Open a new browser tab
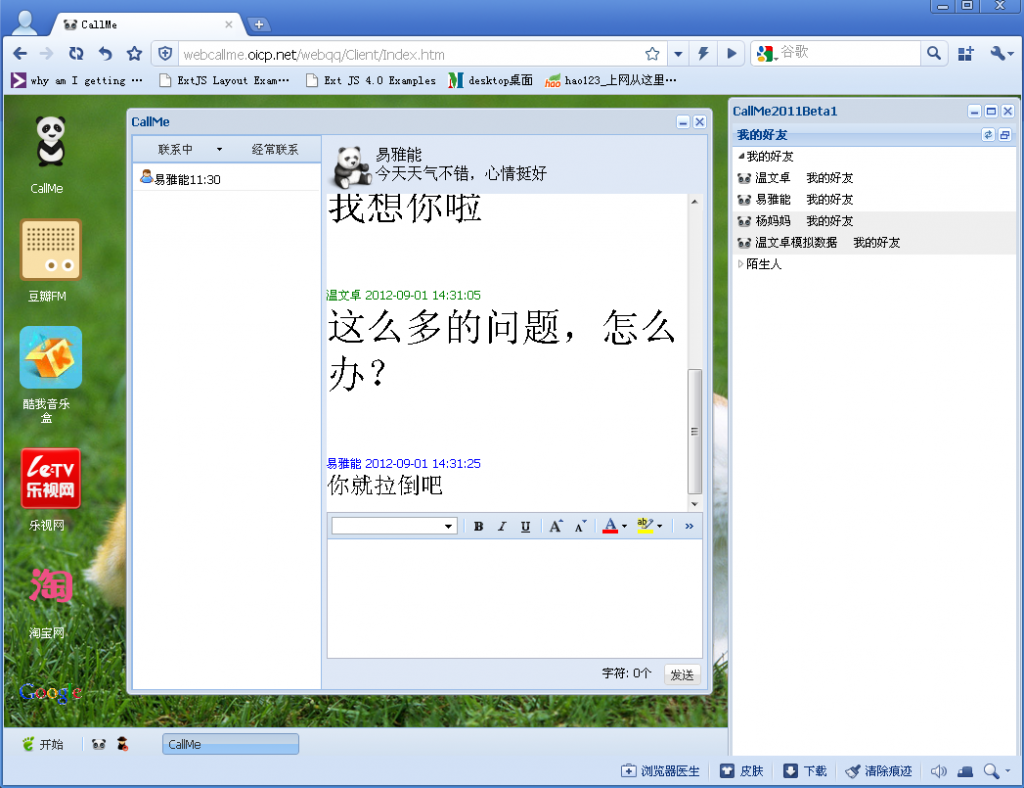 coord(259,24)
